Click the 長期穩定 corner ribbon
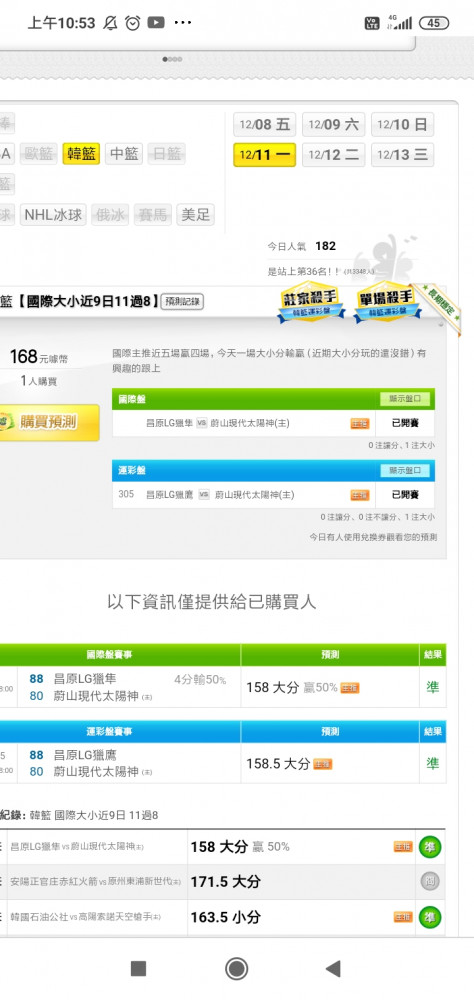The width and height of the screenshot is (474, 1000). pos(439,309)
